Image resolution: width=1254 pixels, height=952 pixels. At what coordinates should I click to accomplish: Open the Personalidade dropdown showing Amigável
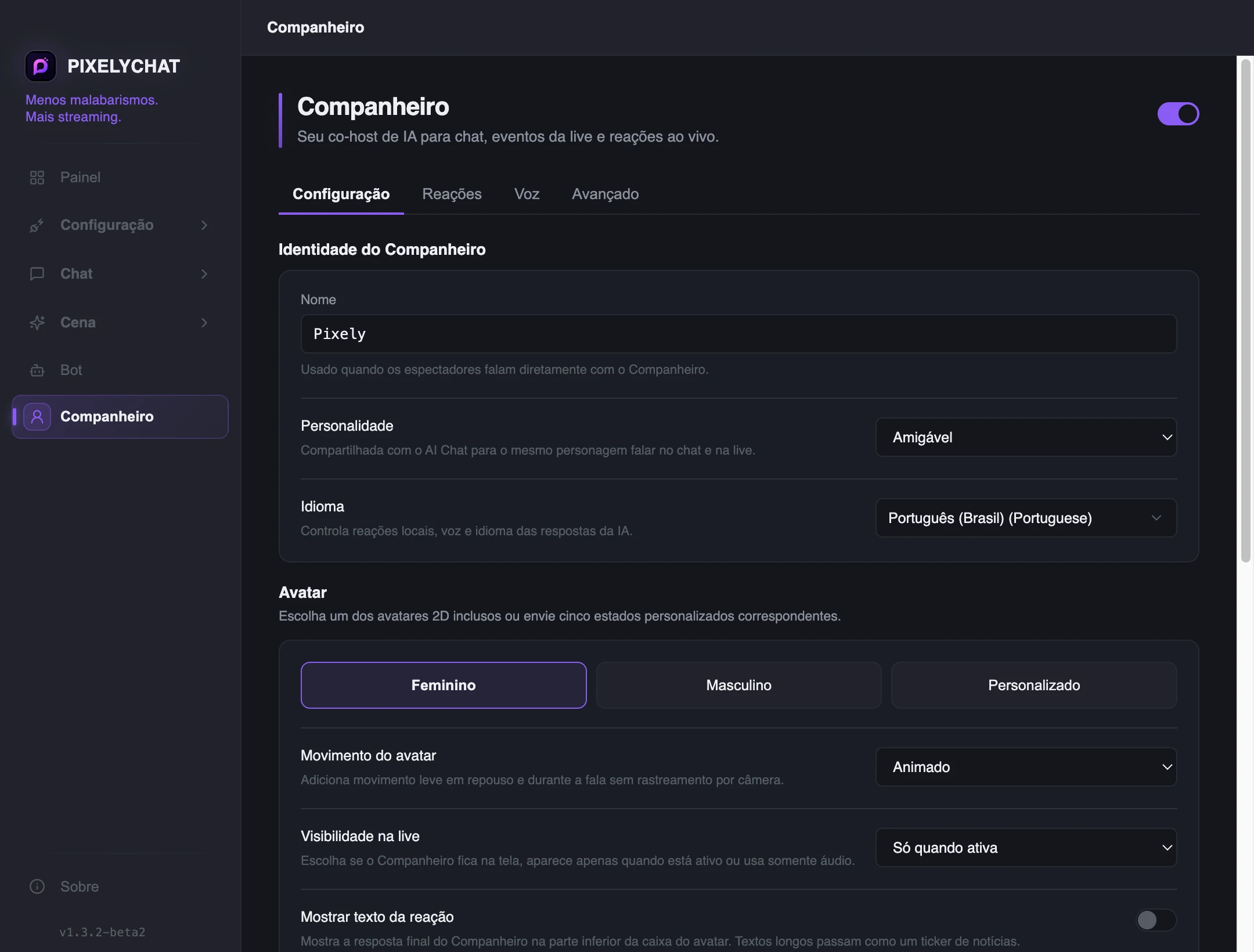coord(1026,437)
